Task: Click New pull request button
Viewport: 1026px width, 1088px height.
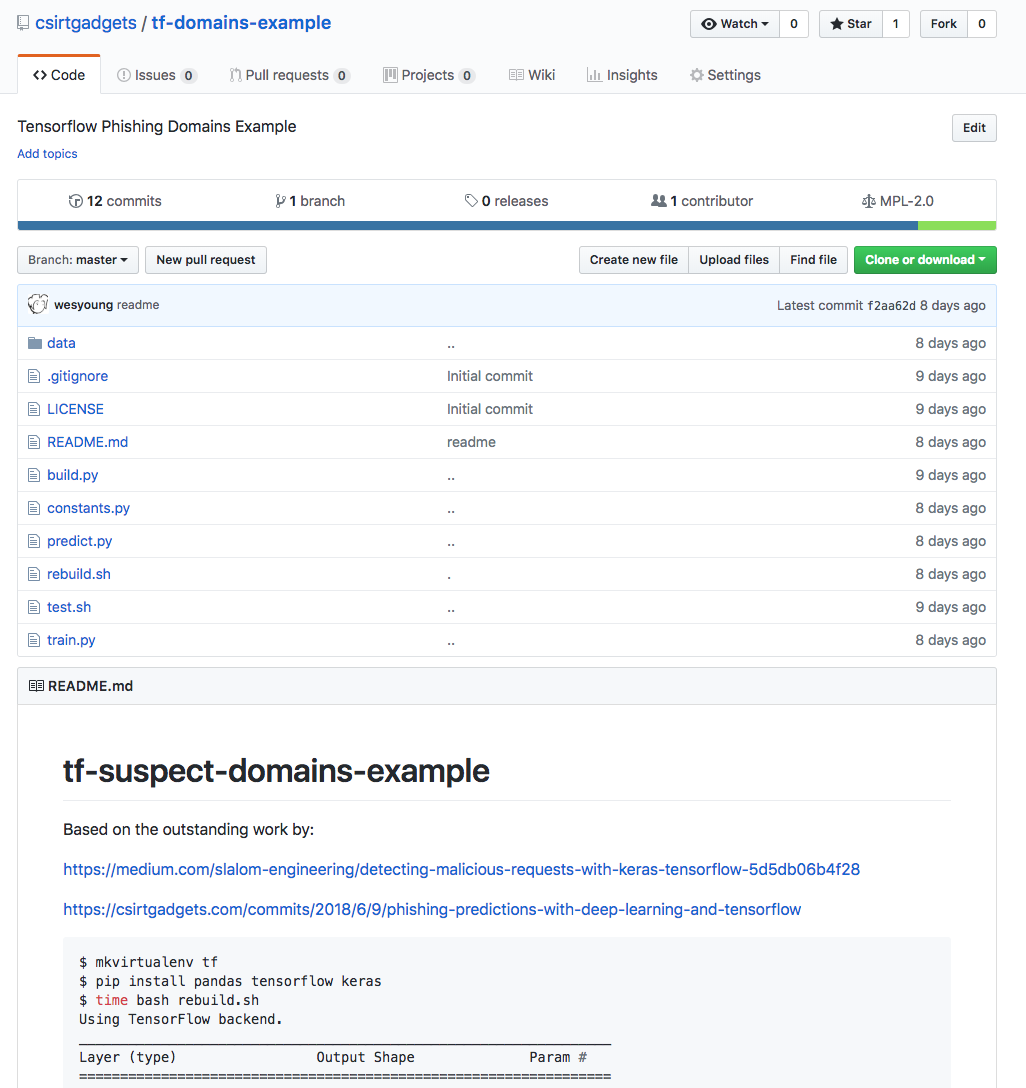Action: click(x=206, y=260)
